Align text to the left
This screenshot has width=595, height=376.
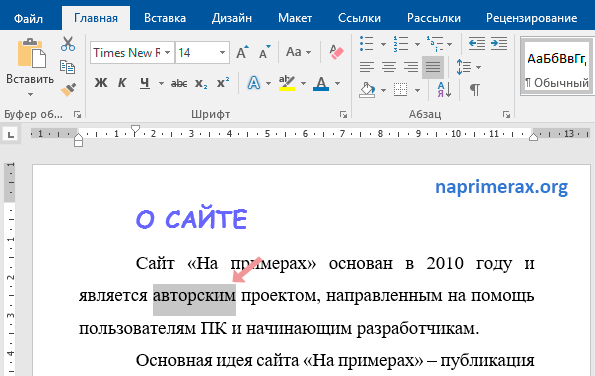pyautogui.click(x=367, y=67)
